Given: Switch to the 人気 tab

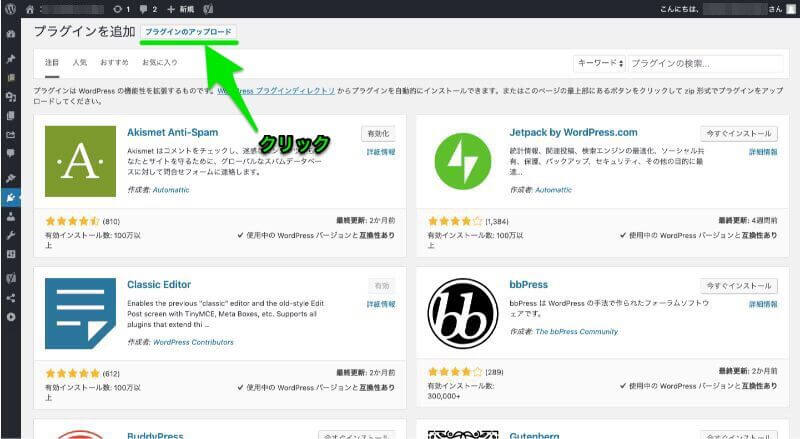Looking at the screenshot, I should [x=80, y=62].
